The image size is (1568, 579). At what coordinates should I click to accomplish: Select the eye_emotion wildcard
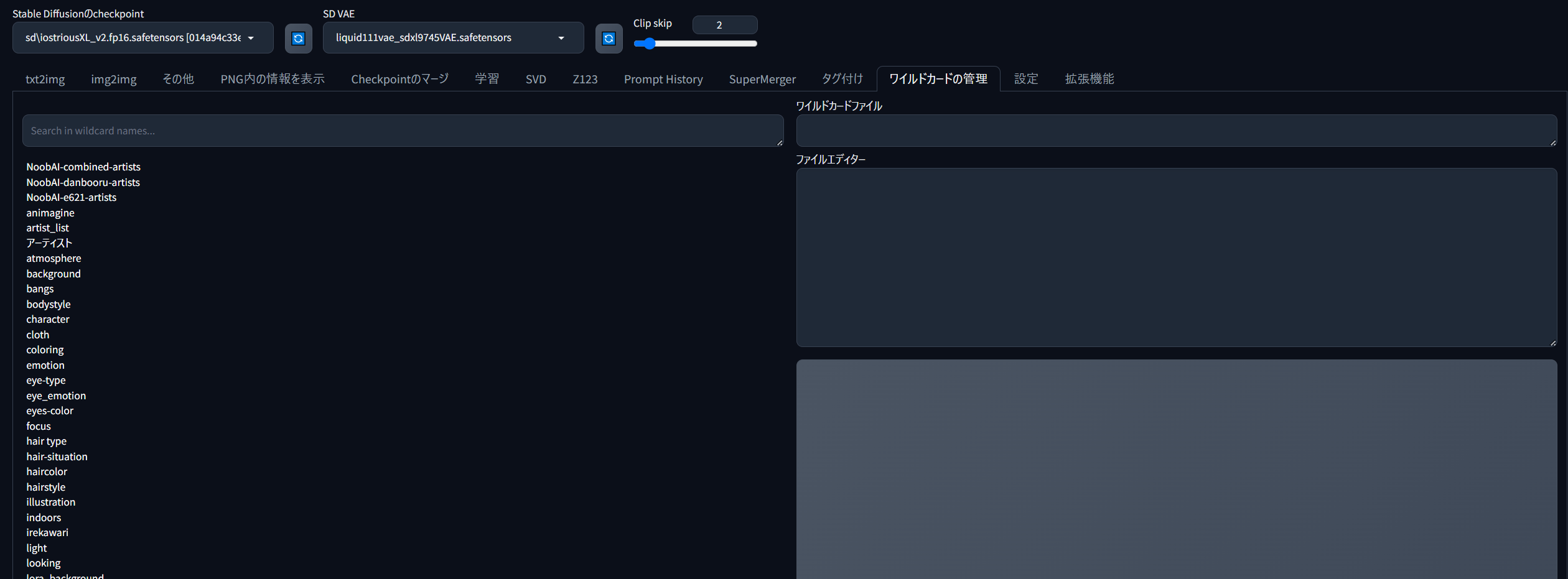click(56, 396)
